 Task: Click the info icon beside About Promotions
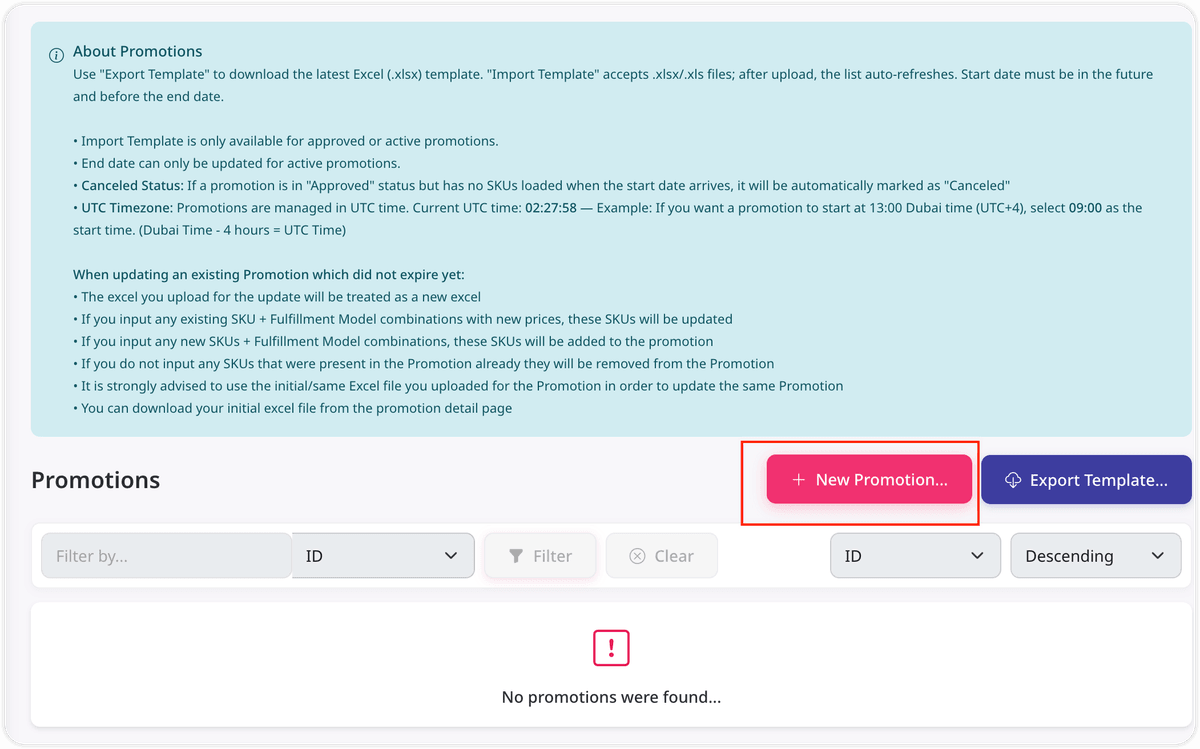57,56
